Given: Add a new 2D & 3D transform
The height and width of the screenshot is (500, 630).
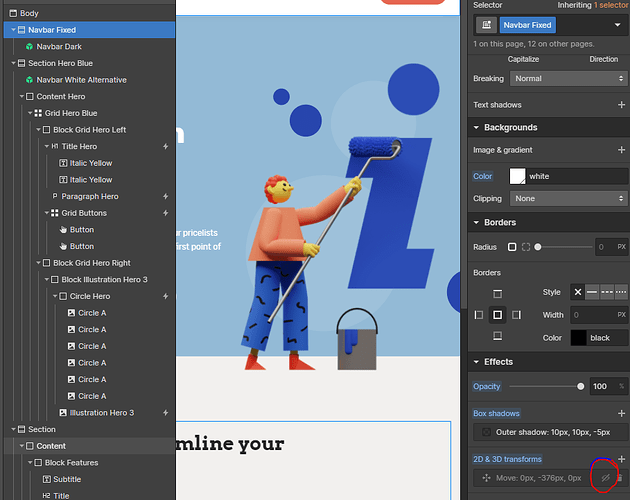Looking at the screenshot, I should coord(622,459).
